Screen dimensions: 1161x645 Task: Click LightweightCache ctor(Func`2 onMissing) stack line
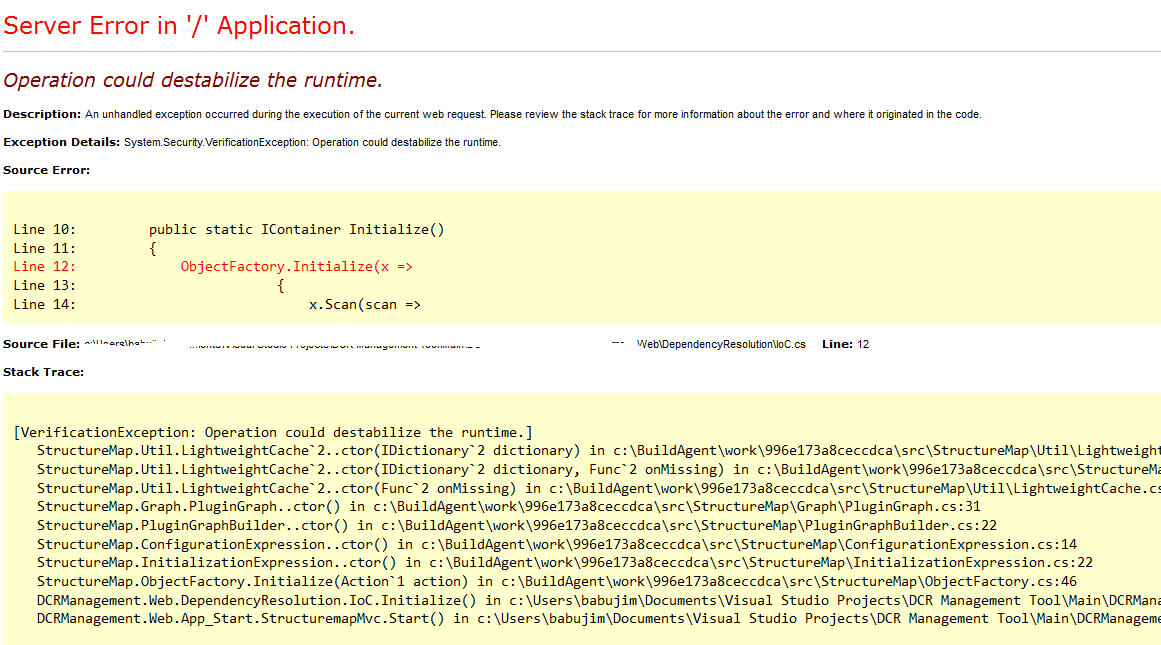pyautogui.click(x=598, y=489)
